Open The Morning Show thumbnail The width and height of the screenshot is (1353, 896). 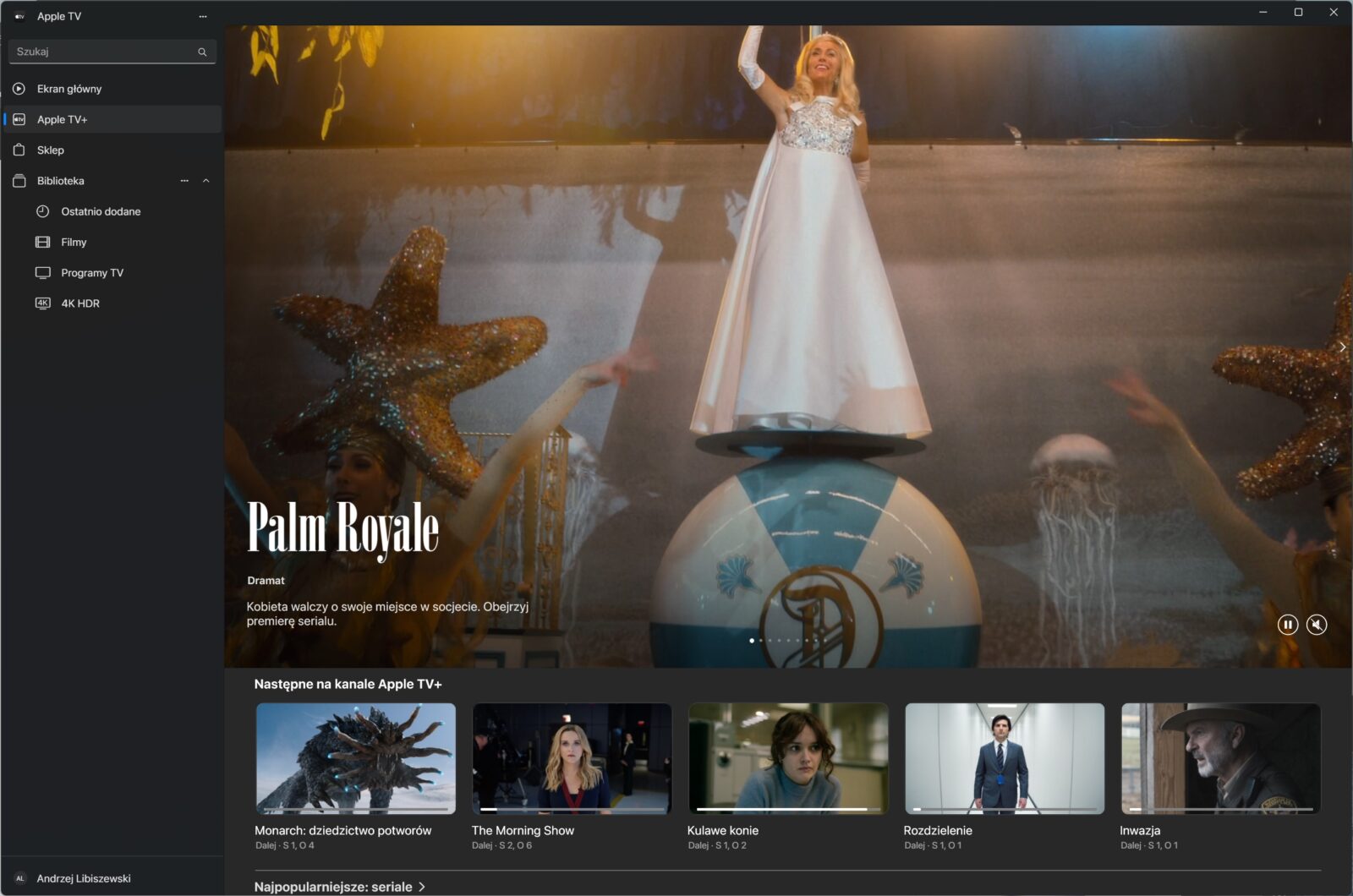pyautogui.click(x=572, y=758)
